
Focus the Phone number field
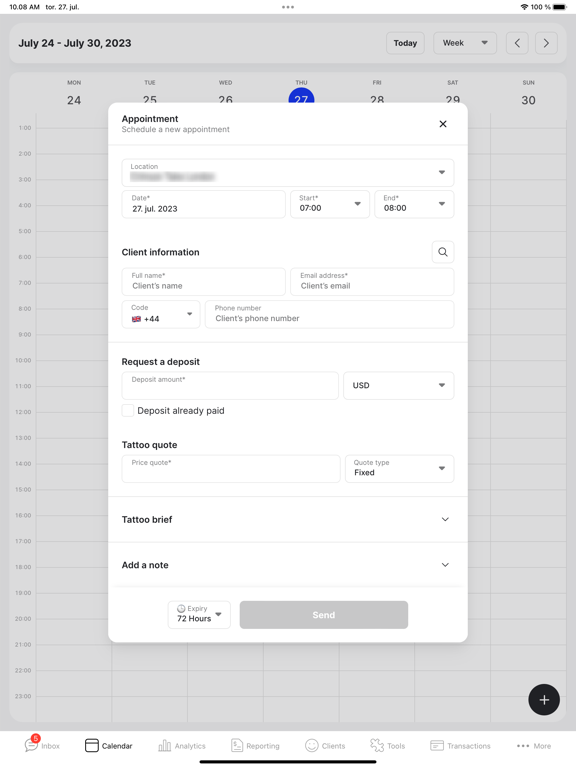coord(329,314)
